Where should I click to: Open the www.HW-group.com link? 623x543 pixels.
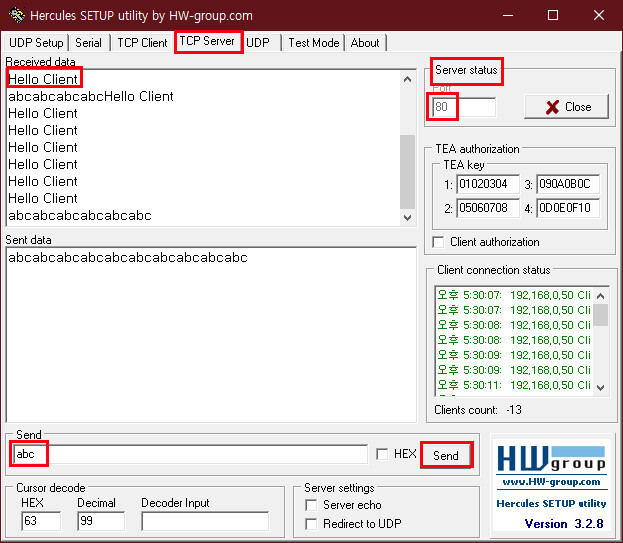coord(551,482)
